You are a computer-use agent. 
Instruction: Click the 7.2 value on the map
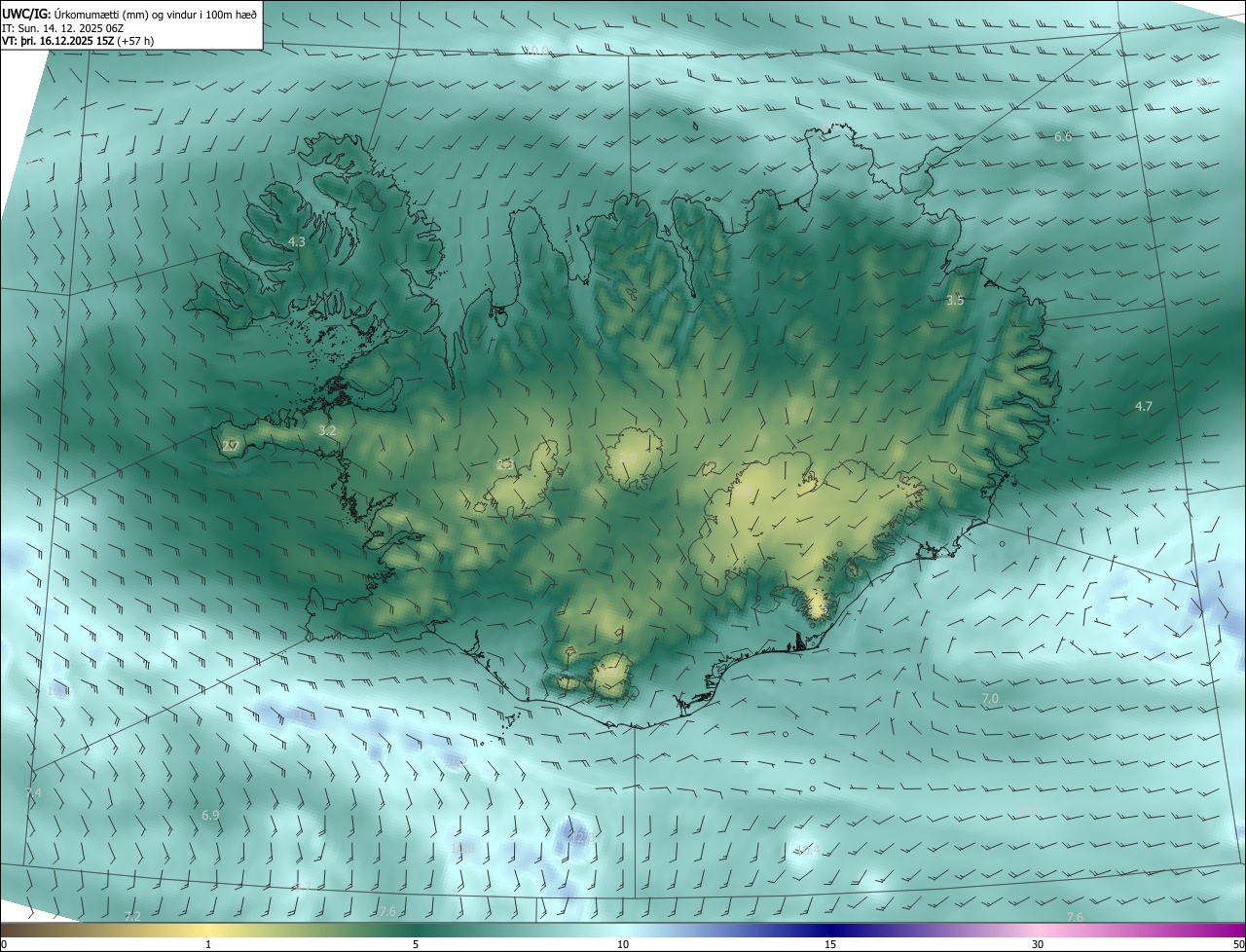tap(132, 917)
